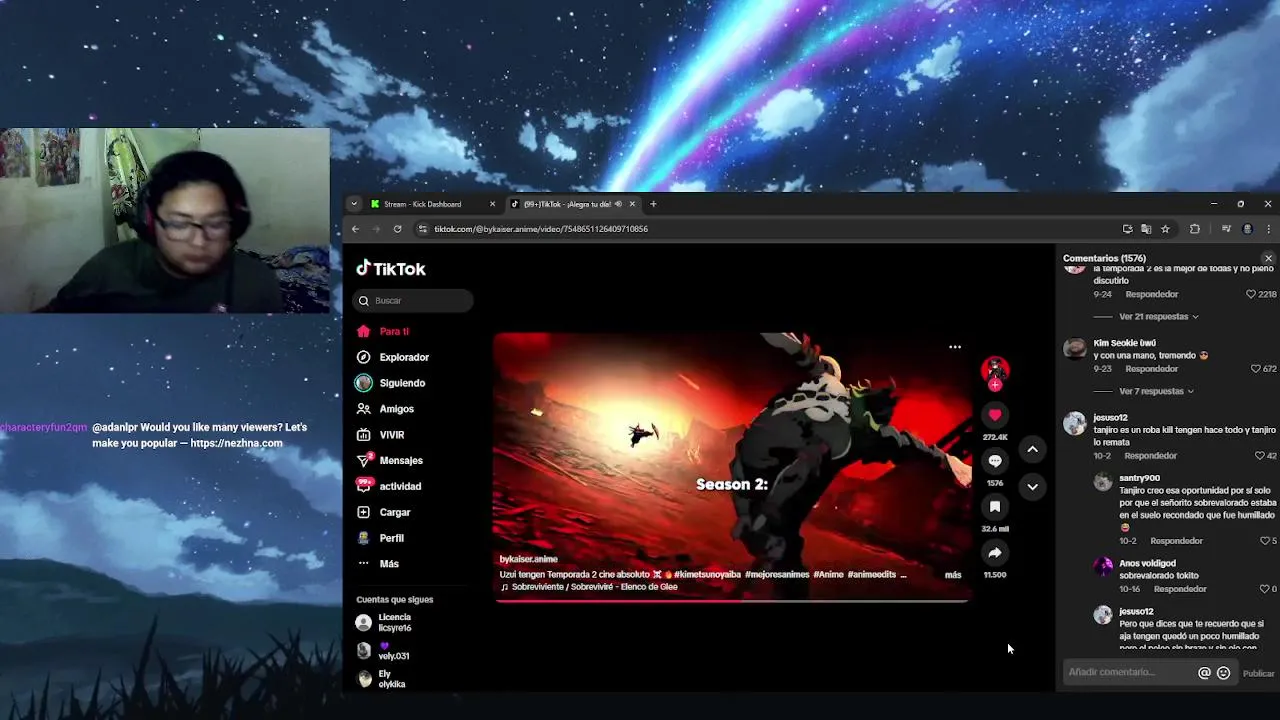This screenshot has height=720, width=1280.
Task: Like the comment with 2218 likes
Action: click(x=1251, y=295)
